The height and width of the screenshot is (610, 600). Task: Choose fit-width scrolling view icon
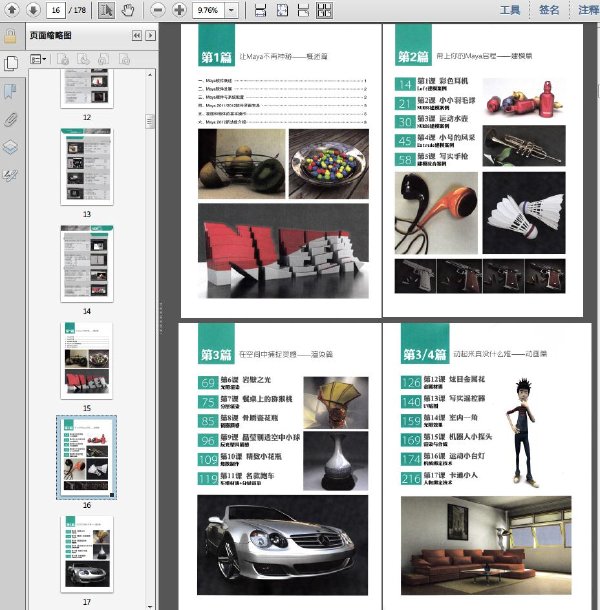coord(260,10)
